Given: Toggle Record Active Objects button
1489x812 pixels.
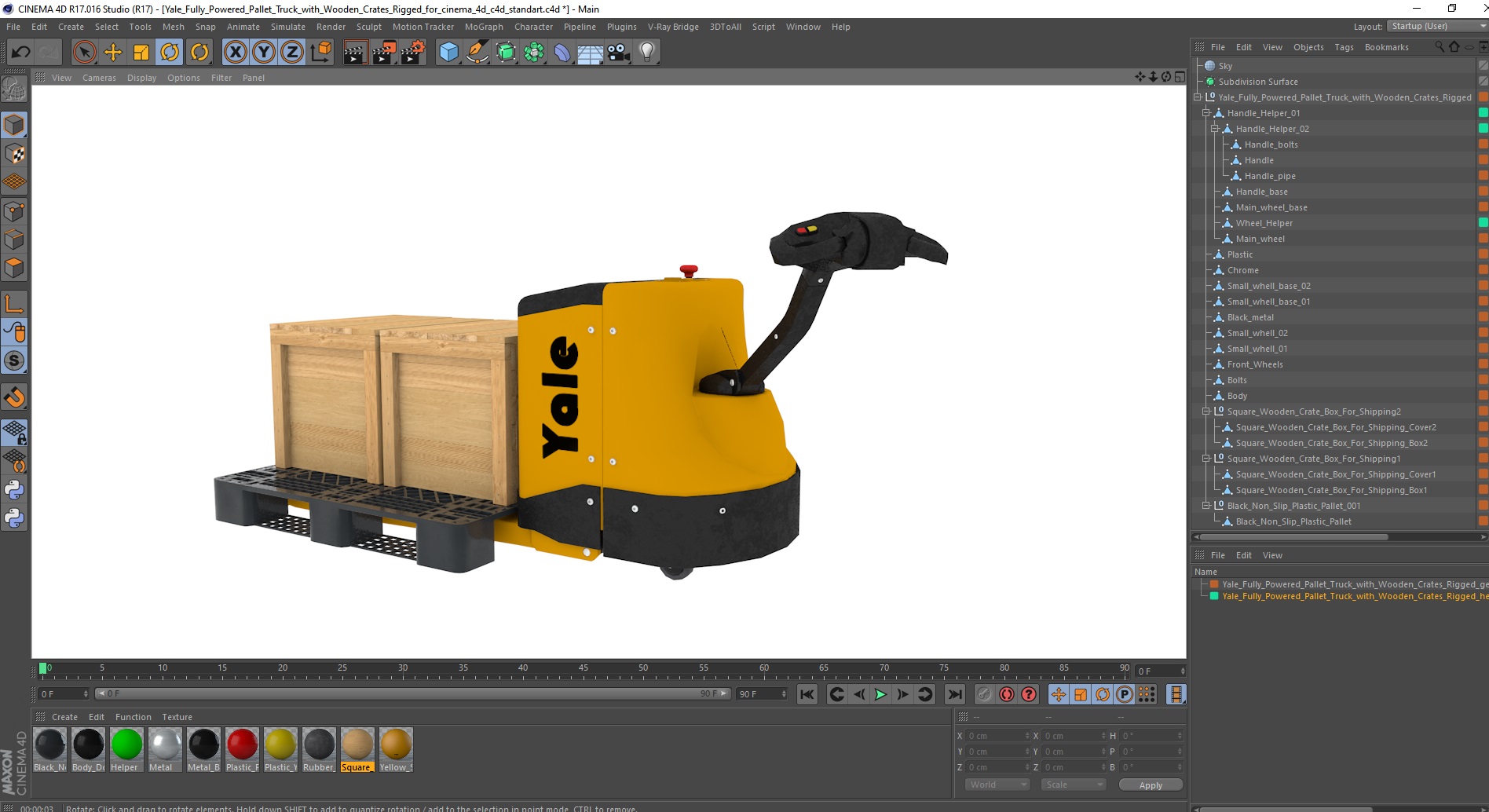Looking at the screenshot, I should [984, 694].
